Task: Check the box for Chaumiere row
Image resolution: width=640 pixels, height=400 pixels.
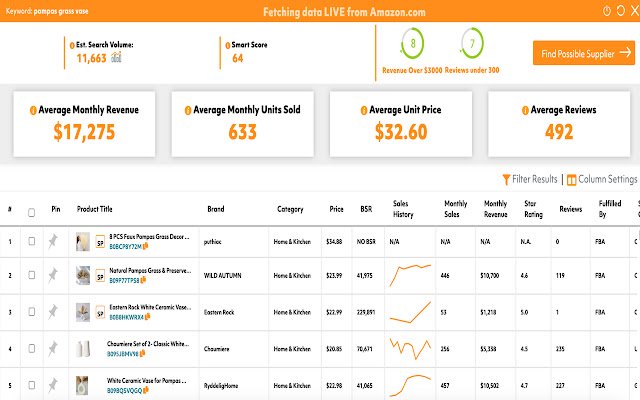Action: [31, 348]
